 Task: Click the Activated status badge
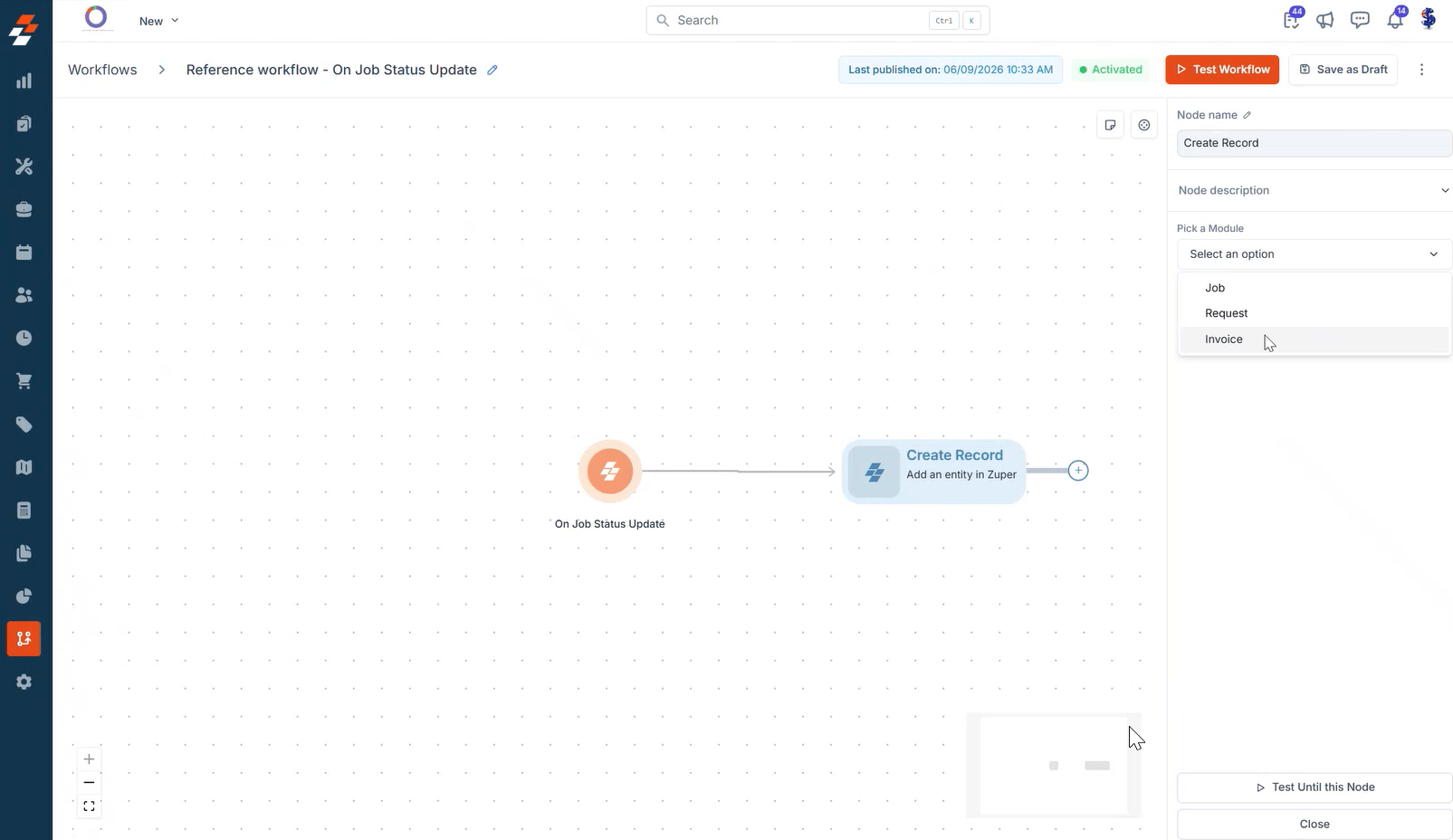[x=1111, y=70]
